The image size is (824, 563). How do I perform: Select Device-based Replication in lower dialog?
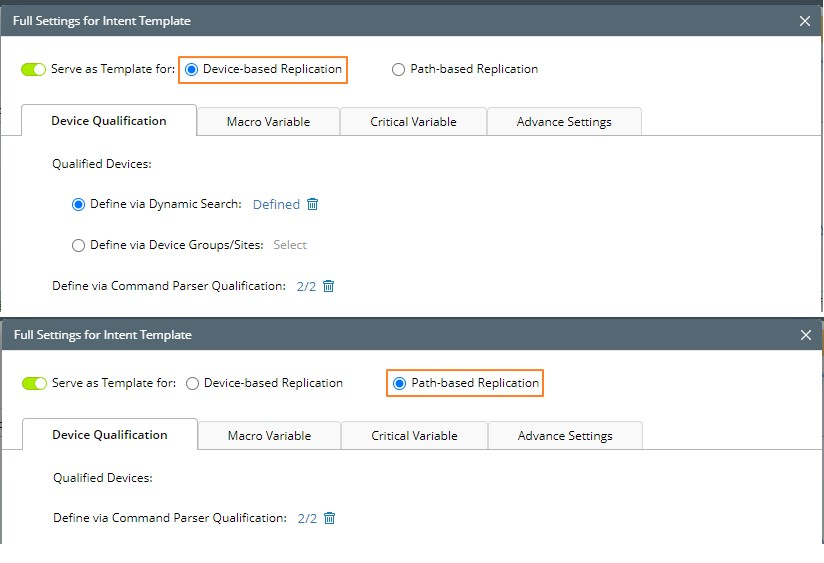pos(194,383)
